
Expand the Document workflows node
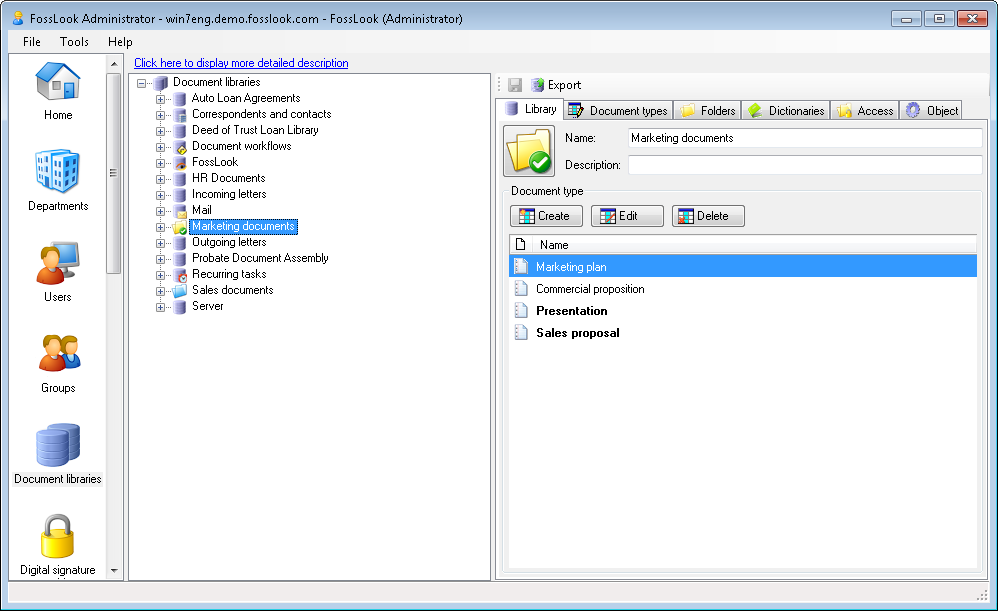tap(160, 146)
